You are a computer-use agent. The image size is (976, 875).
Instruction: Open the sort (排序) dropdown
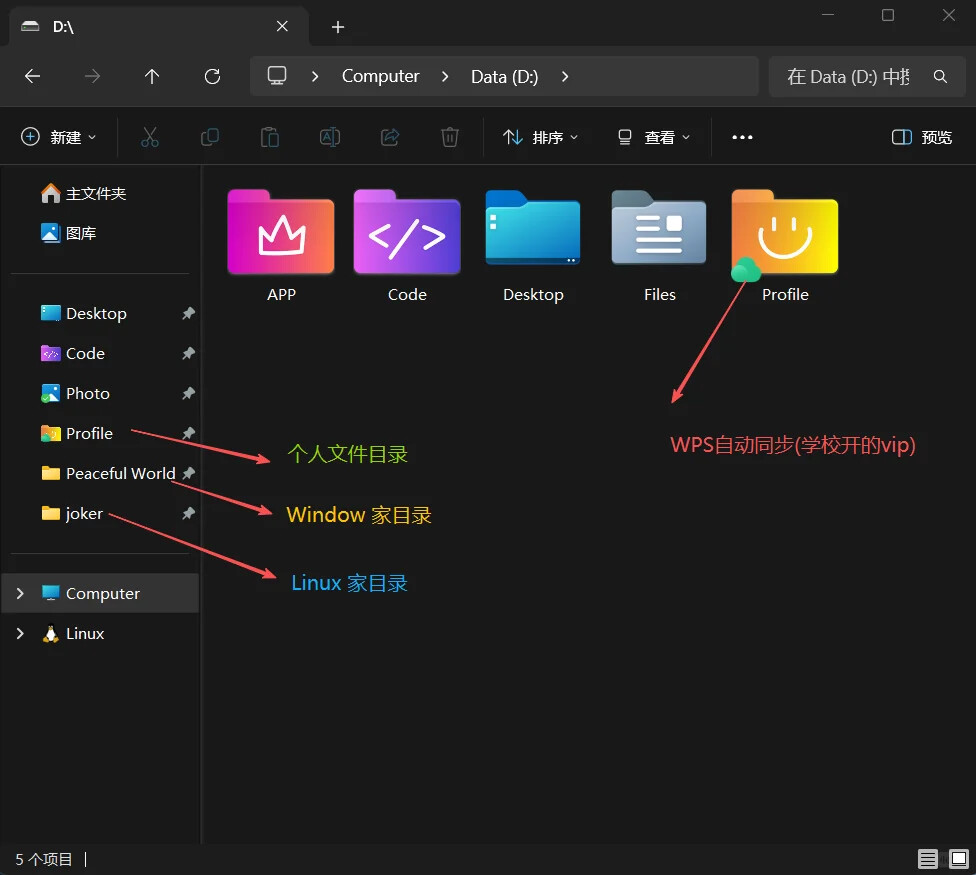click(x=540, y=137)
